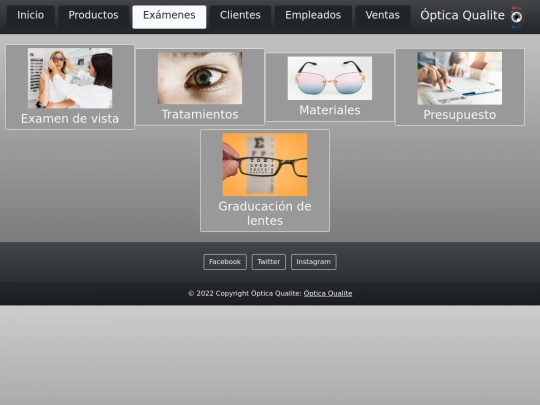The width and height of the screenshot is (540, 405).
Task: Open the Tratamientos eye image
Action: [200, 78]
